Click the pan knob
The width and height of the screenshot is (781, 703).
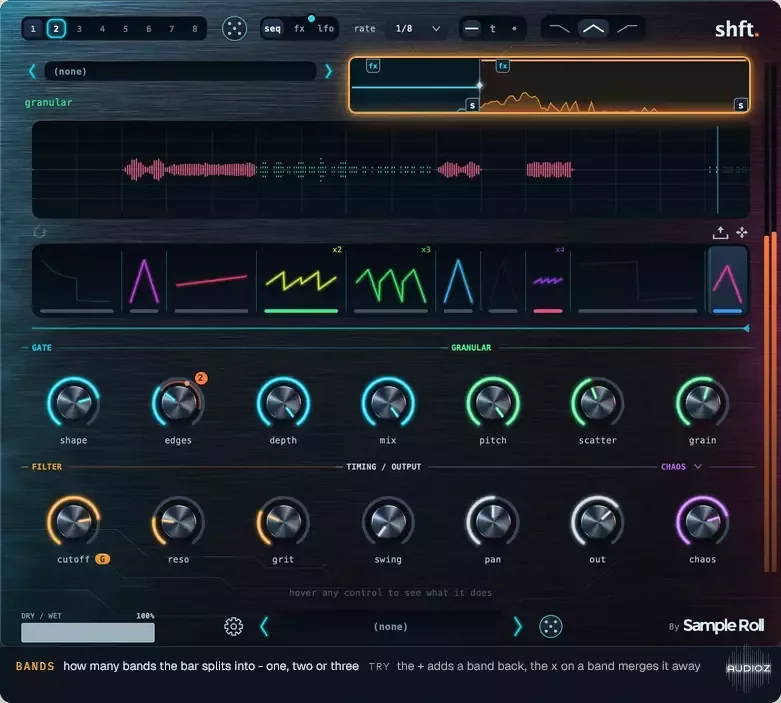[x=493, y=522]
